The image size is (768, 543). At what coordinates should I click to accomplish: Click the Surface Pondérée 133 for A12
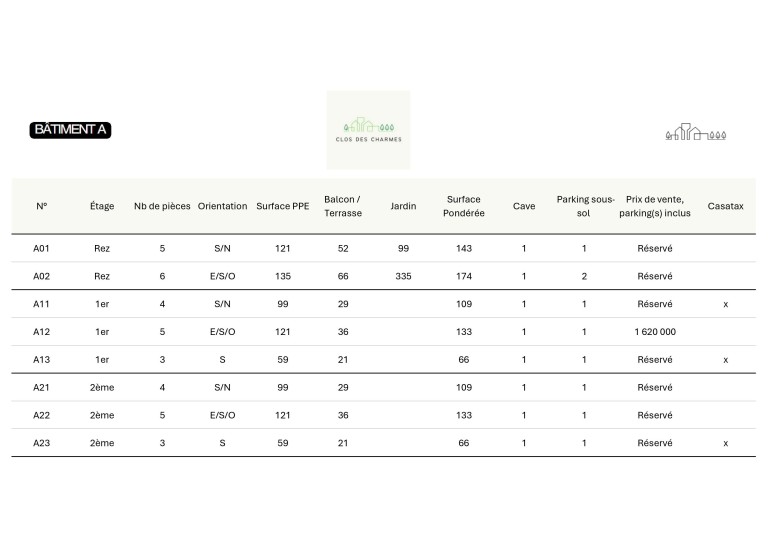[x=463, y=332]
